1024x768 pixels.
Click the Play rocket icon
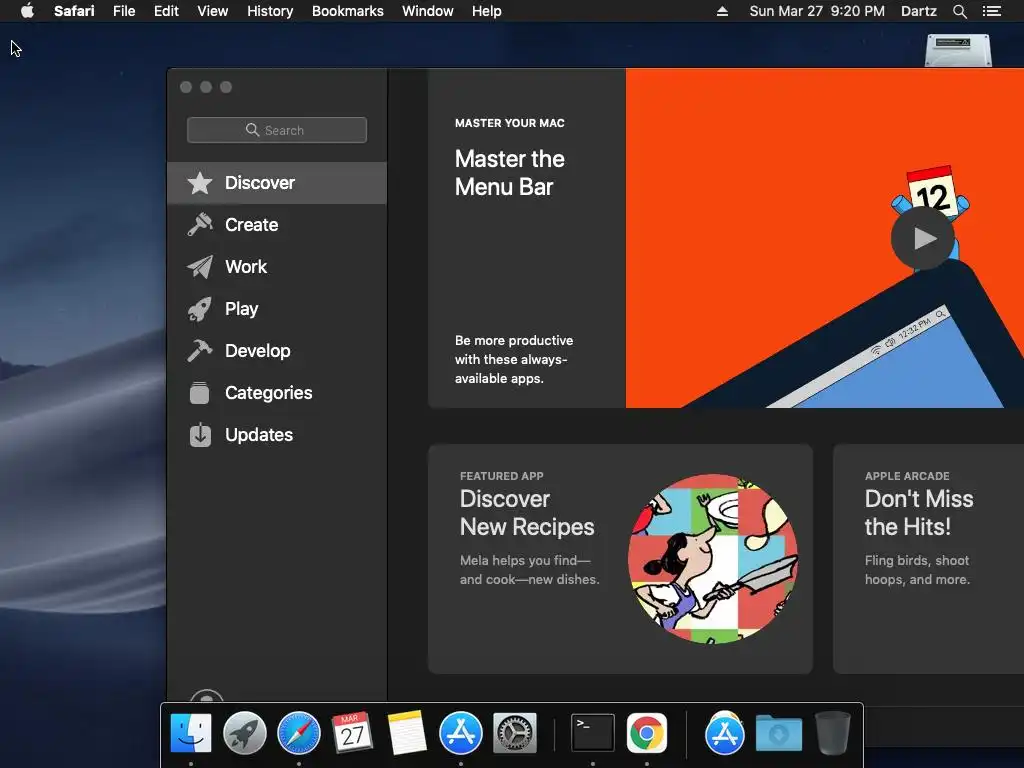199,309
